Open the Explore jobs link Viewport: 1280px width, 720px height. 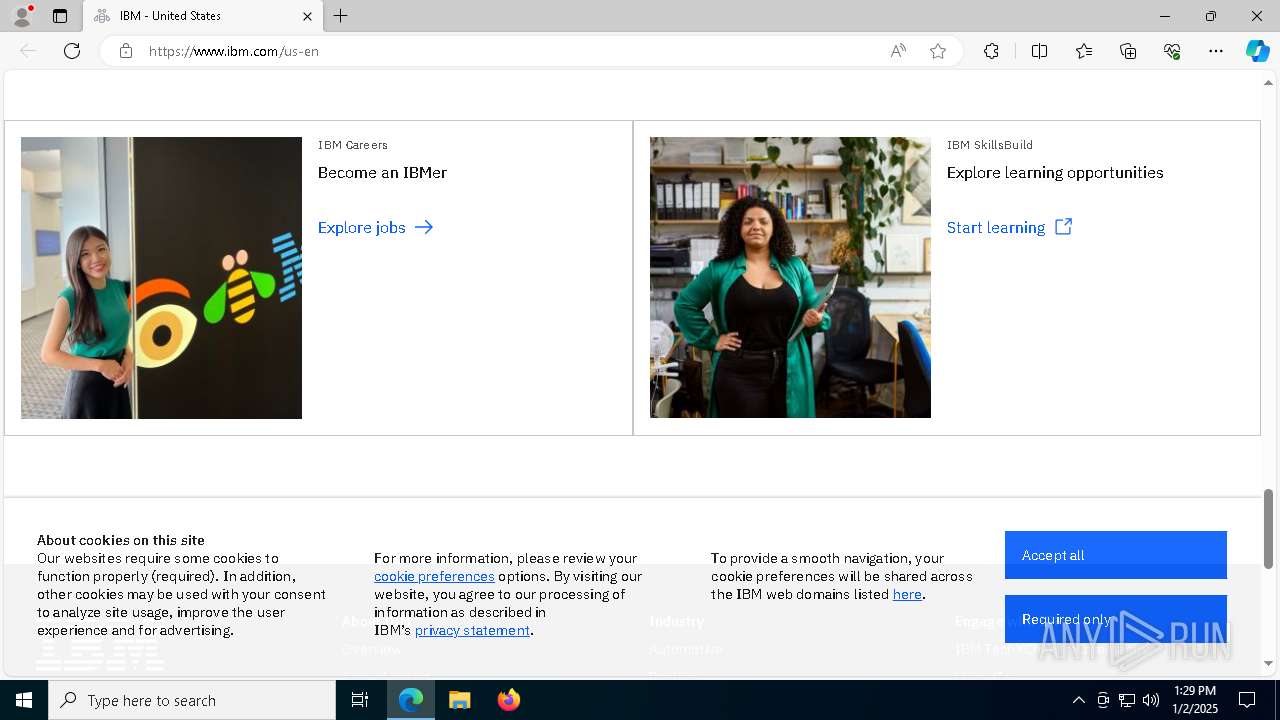362,228
